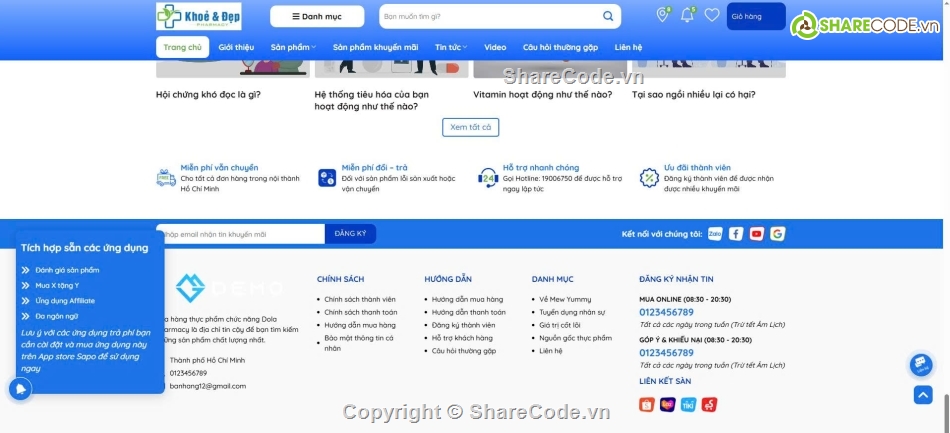This screenshot has height=433, width=950.
Task: Open the Tiki marketplace icon
Action: tap(688, 405)
